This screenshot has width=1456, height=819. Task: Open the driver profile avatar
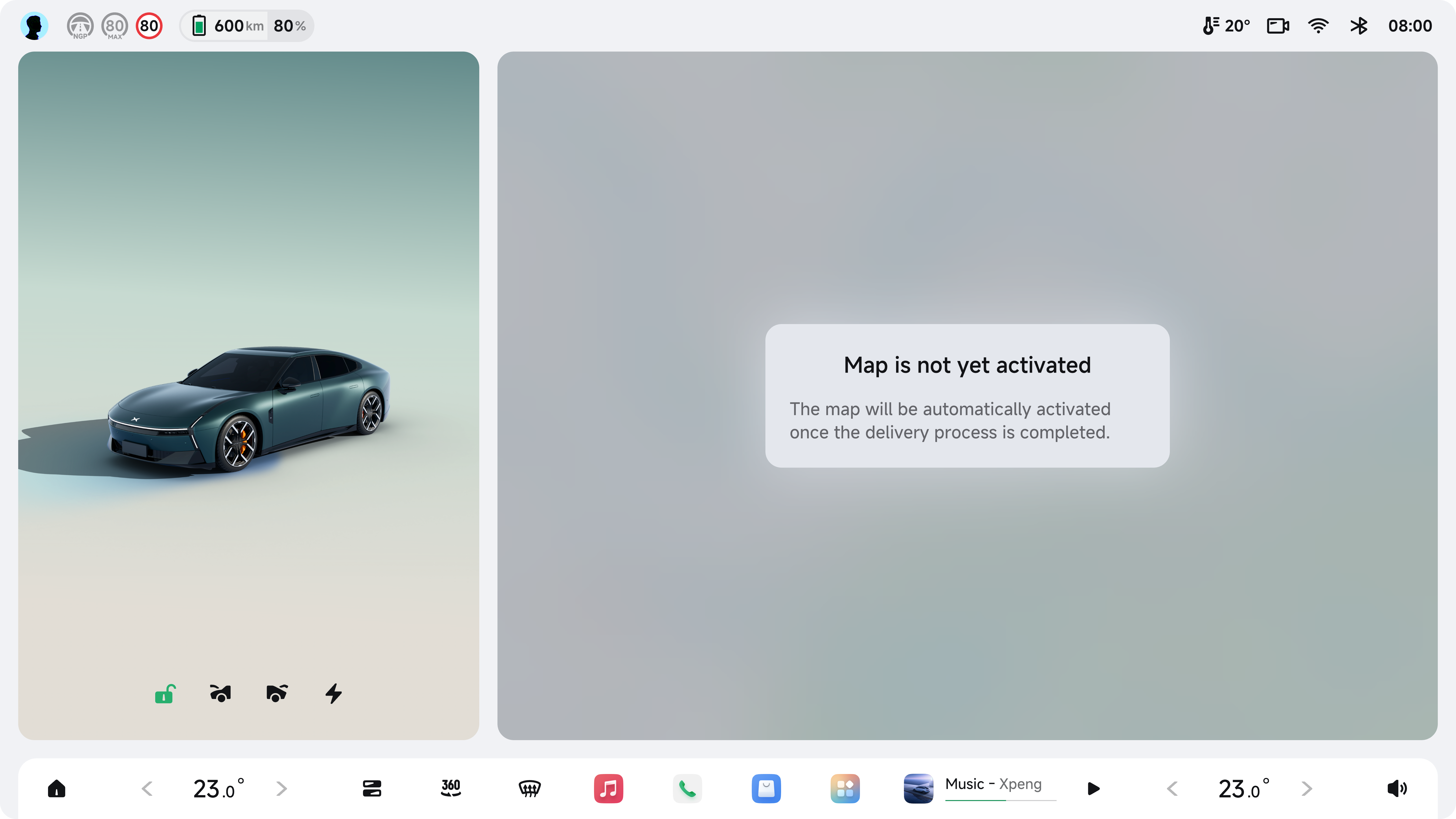click(34, 26)
